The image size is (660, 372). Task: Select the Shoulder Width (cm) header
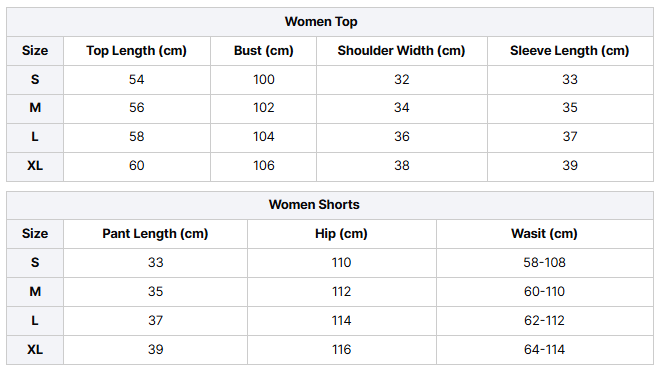tap(401, 50)
